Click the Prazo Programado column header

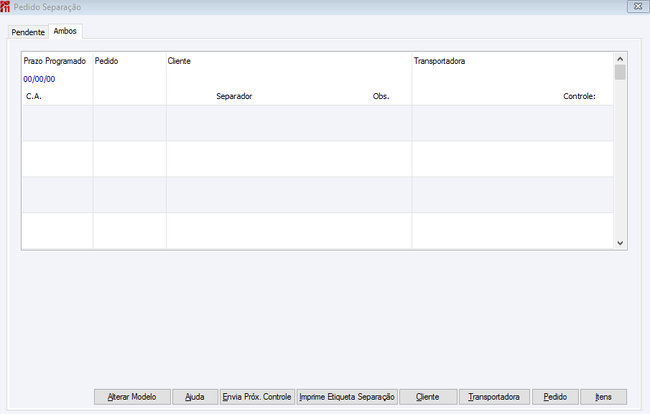(55, 61)
